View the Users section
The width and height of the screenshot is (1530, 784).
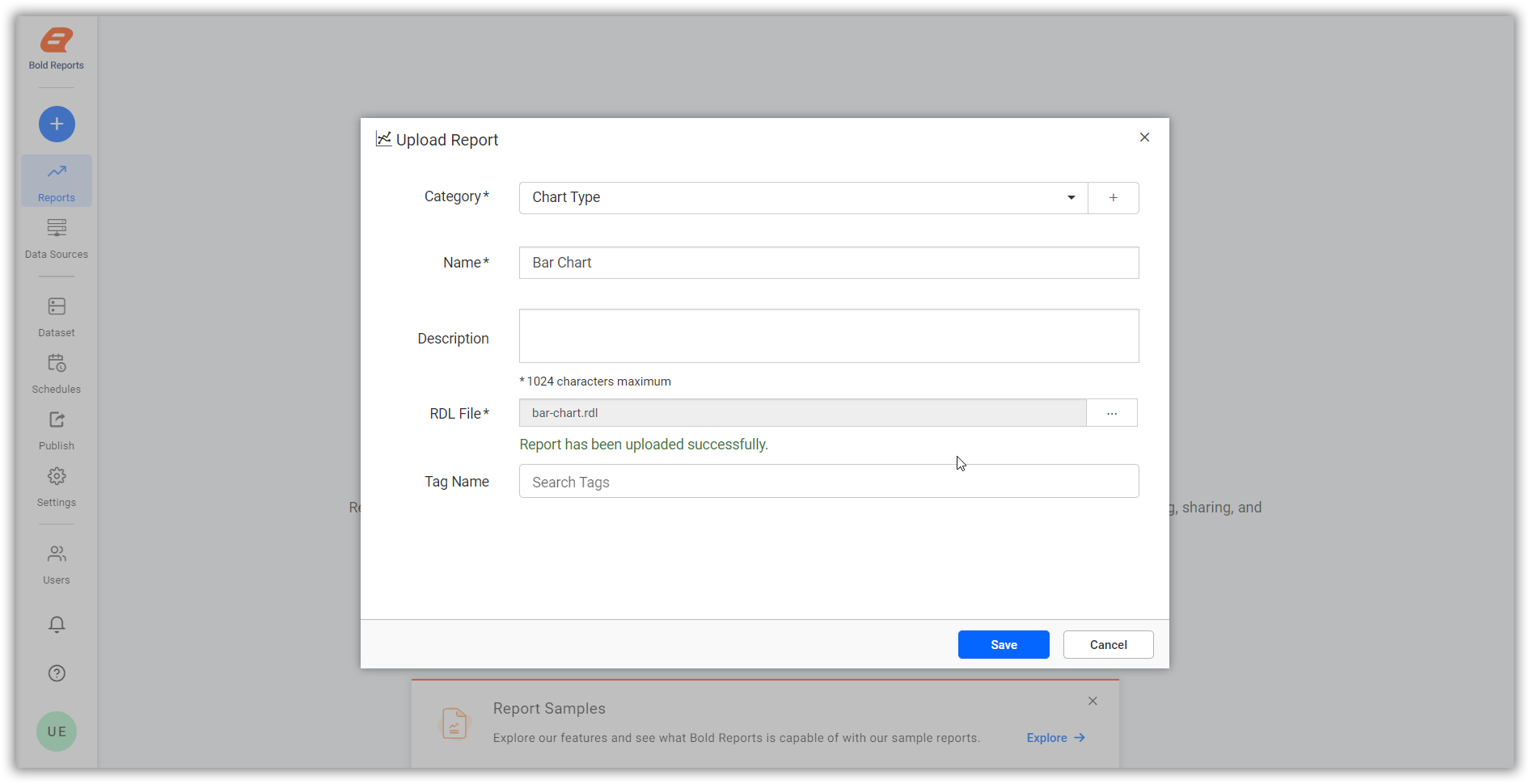[x=56, y=564]
